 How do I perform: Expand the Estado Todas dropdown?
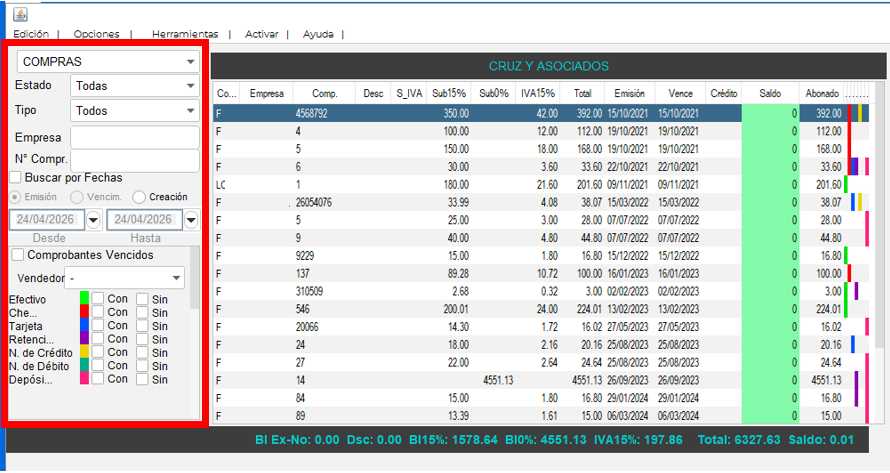point(135,86)
